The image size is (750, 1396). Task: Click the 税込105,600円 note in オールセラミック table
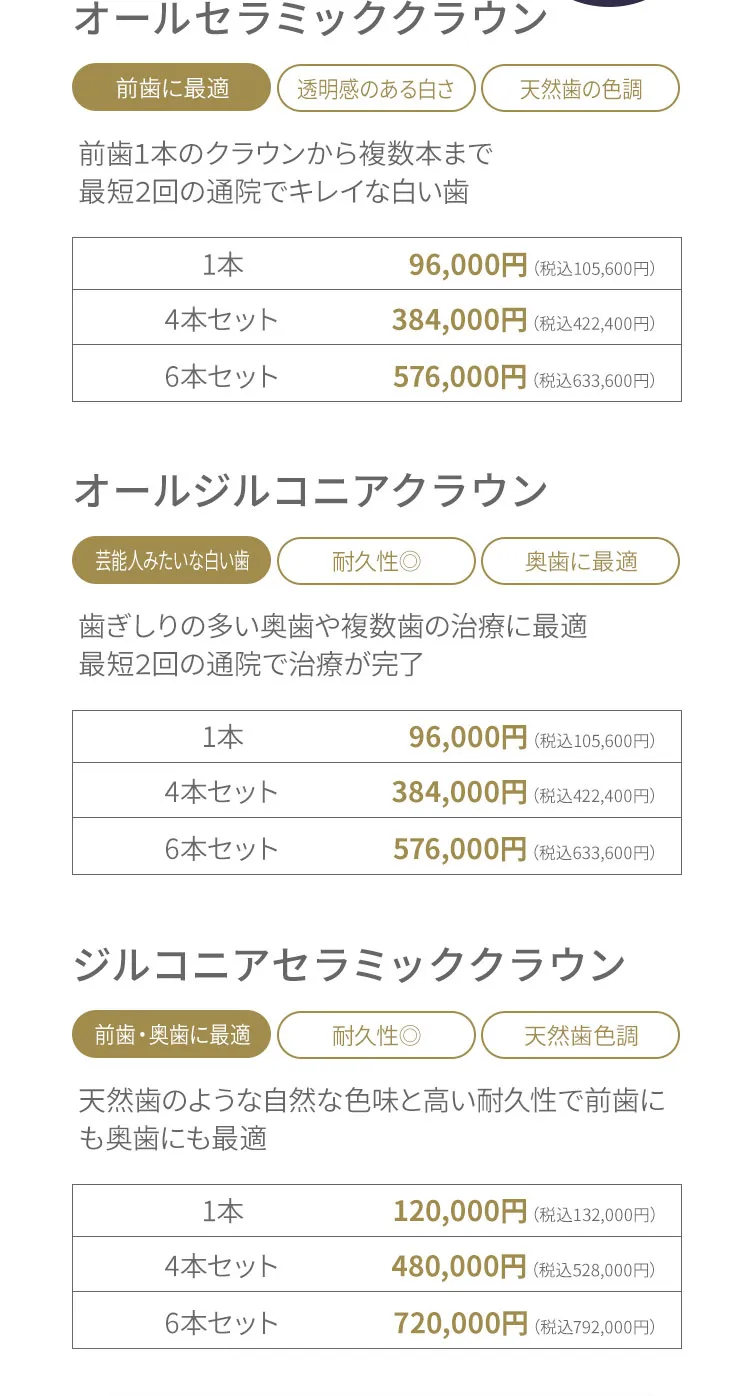(x=595, y=268)
